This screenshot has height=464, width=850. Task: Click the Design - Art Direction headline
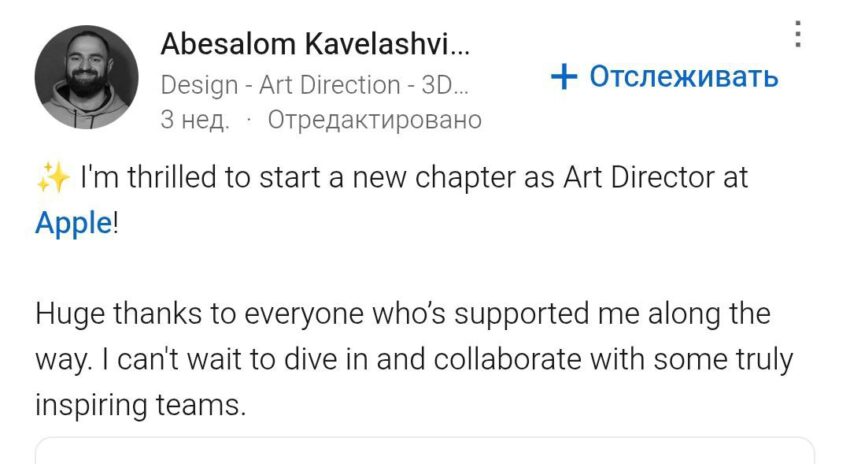[314, 85]
